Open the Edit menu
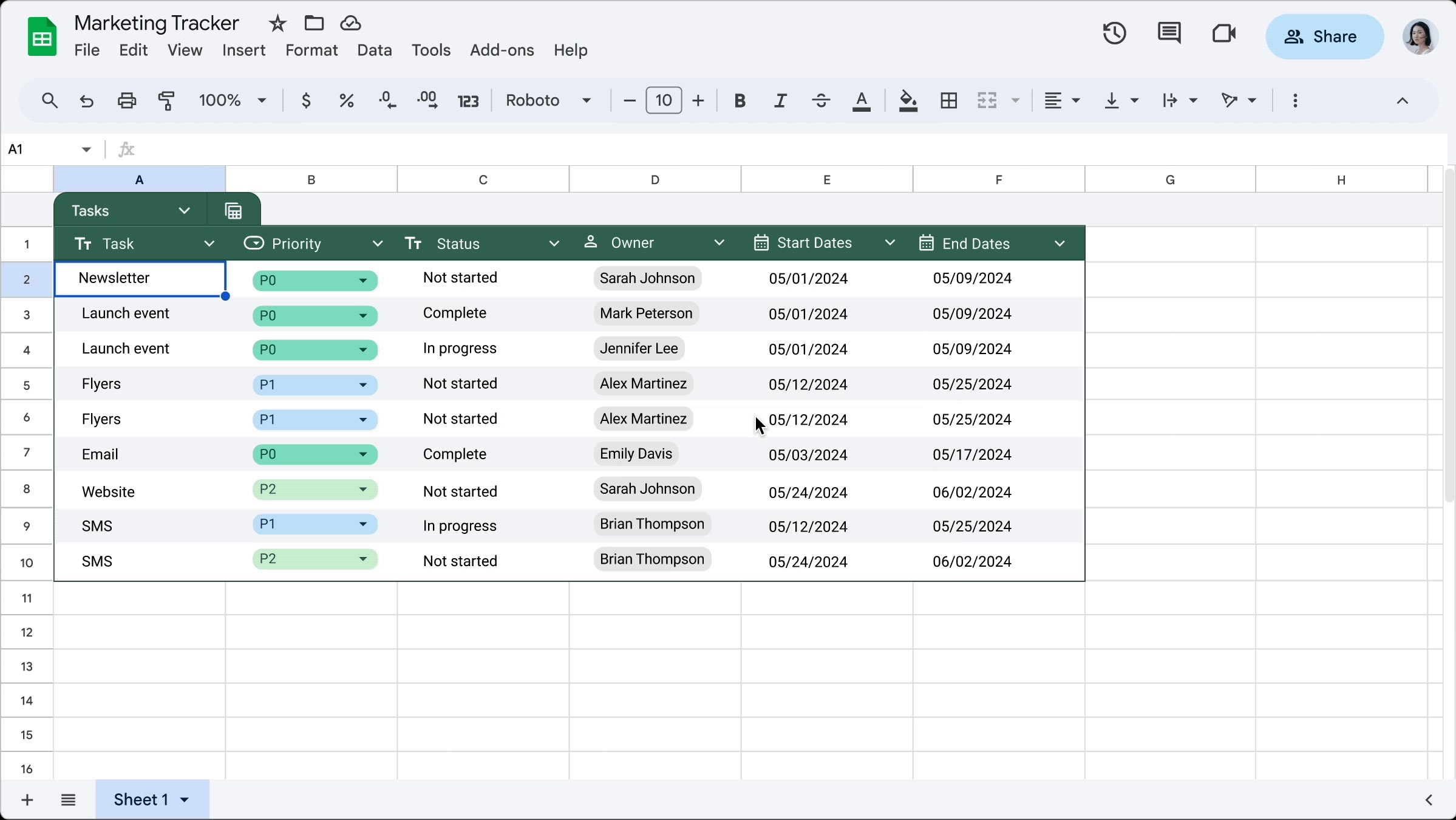 (x=133, y=50)
